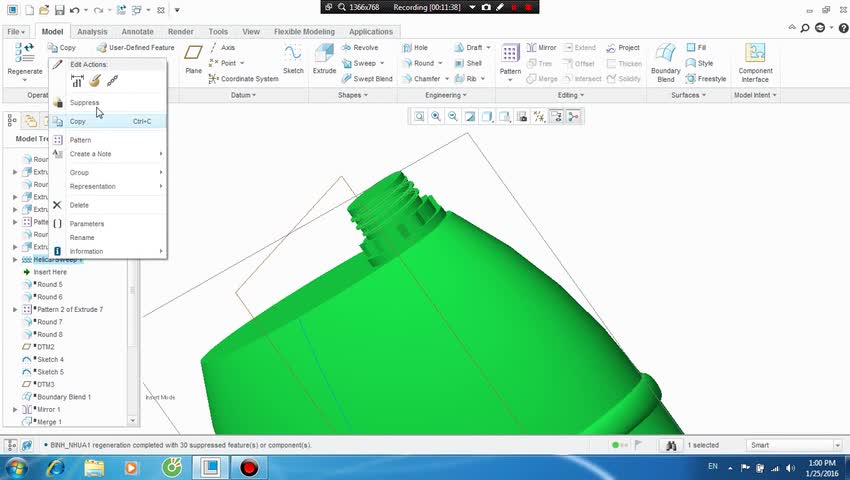Open the Information submenu entry

108,251
